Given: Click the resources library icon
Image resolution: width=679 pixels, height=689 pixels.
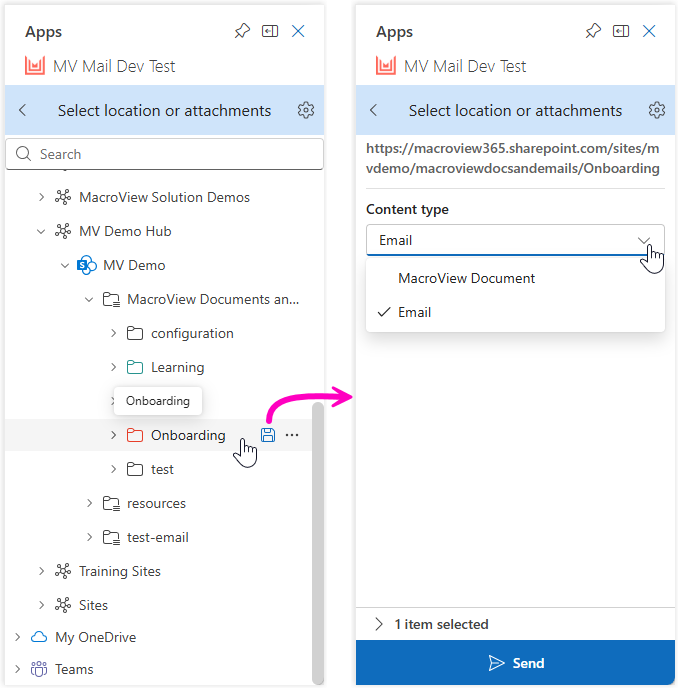Looking at the screenshot, I should pyautogui.click(x=111, y=503).
